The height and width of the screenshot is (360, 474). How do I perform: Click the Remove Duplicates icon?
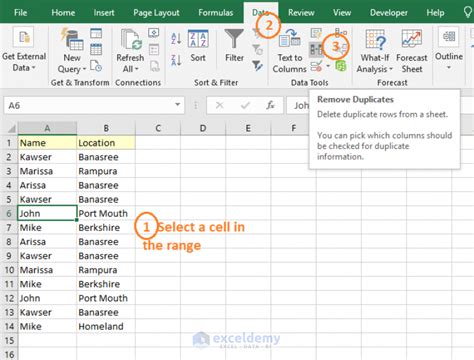pyautogui.click(x=316, y=50)
